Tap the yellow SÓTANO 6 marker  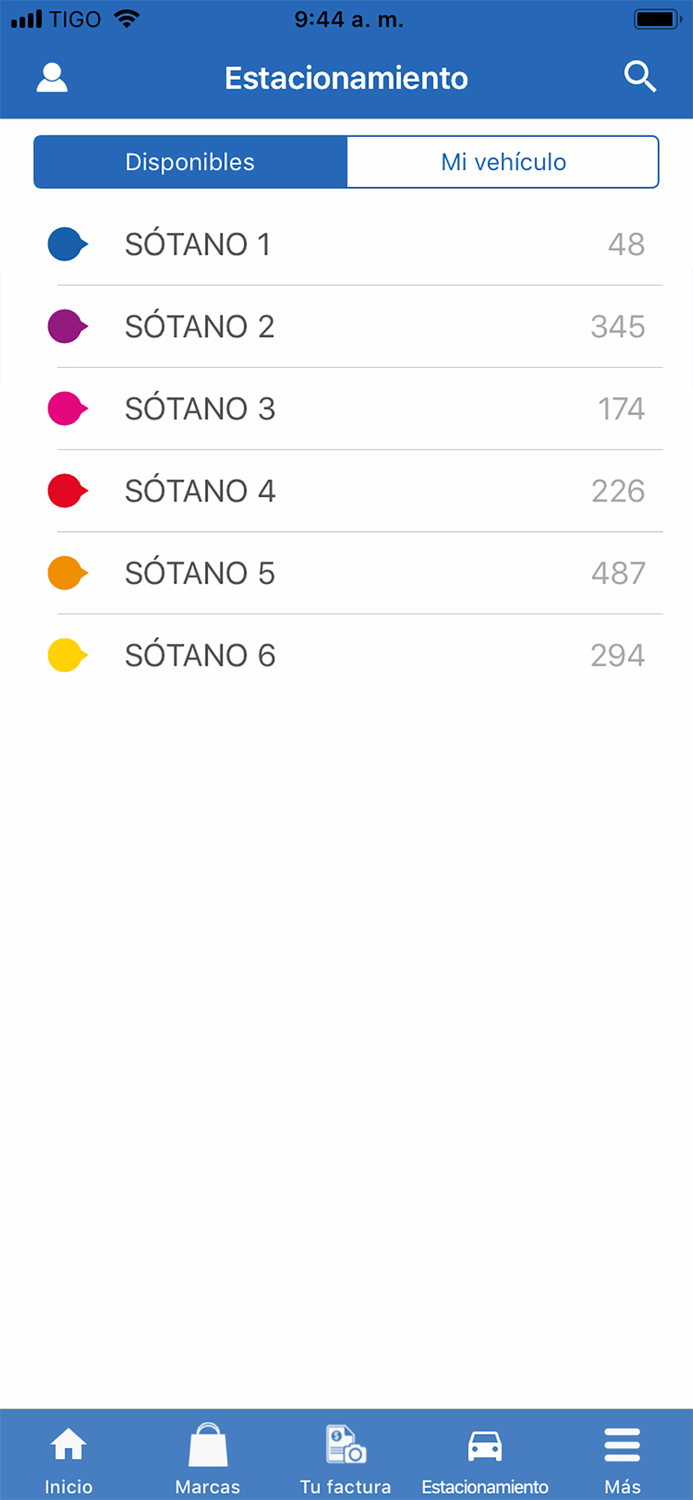(67, 655)
